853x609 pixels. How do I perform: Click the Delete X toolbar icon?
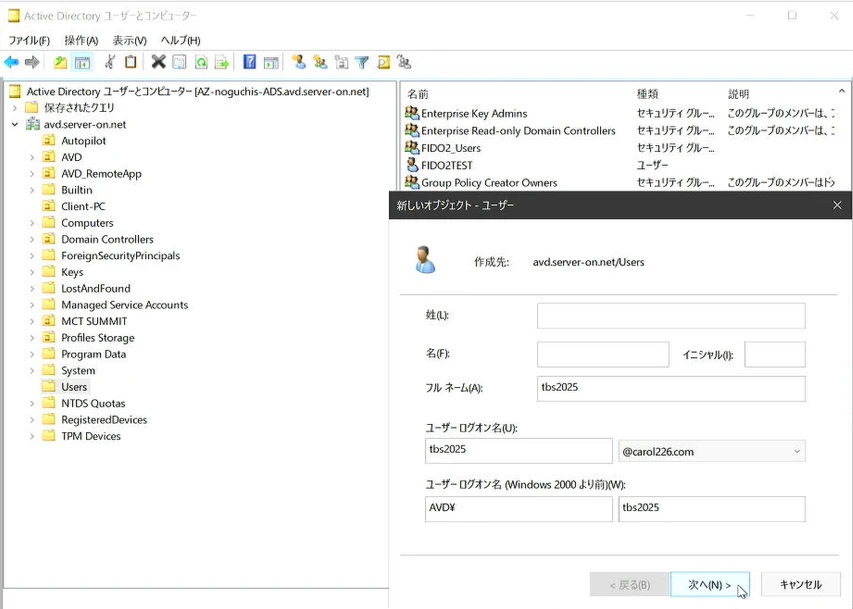point(158,62)
